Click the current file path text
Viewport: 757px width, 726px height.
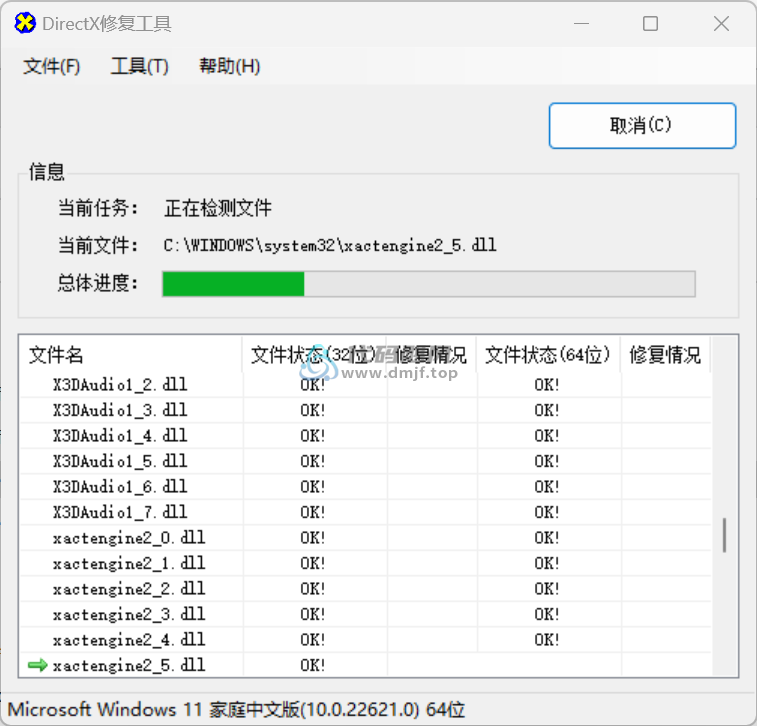tap(330, 246)
